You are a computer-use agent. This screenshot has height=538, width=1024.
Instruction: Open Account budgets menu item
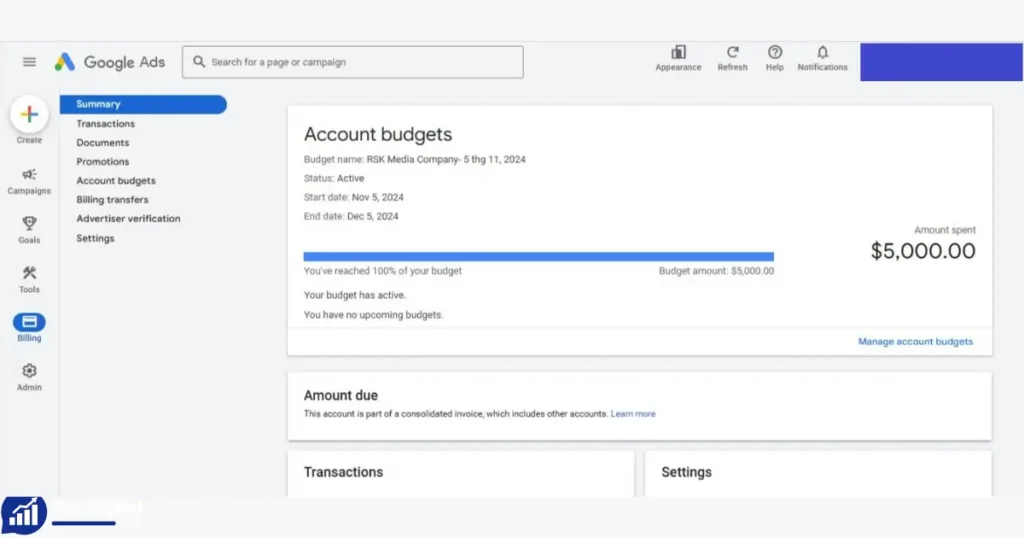[x=116, y=180]
